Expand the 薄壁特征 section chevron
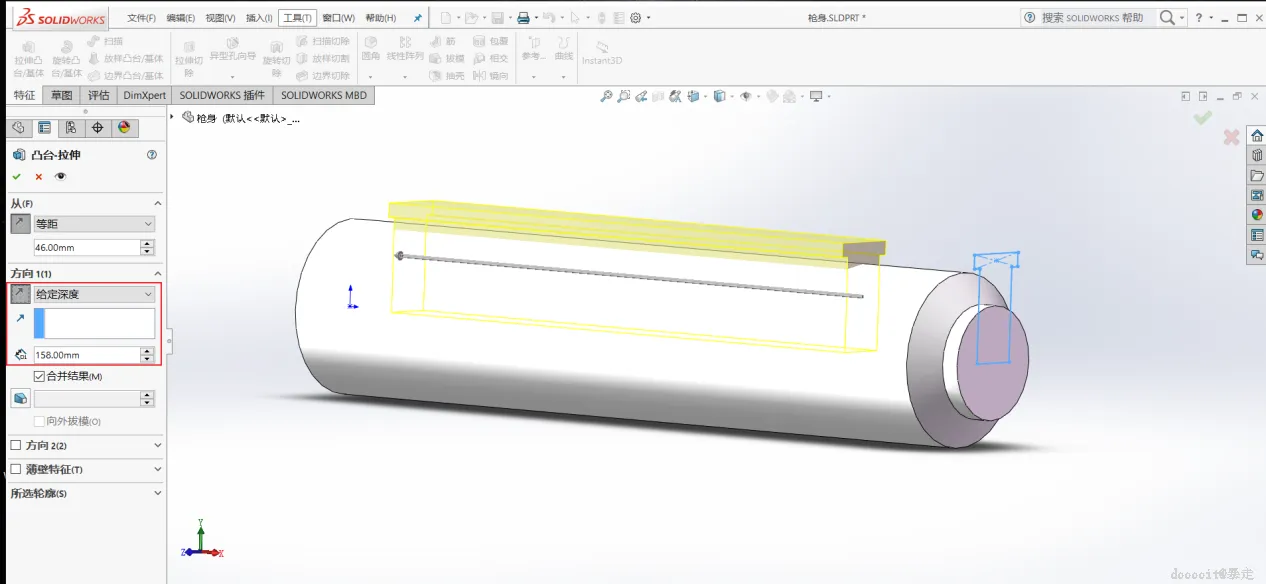Image resolution: width=1266 pixels, height=584 pixels. point(157,470)
